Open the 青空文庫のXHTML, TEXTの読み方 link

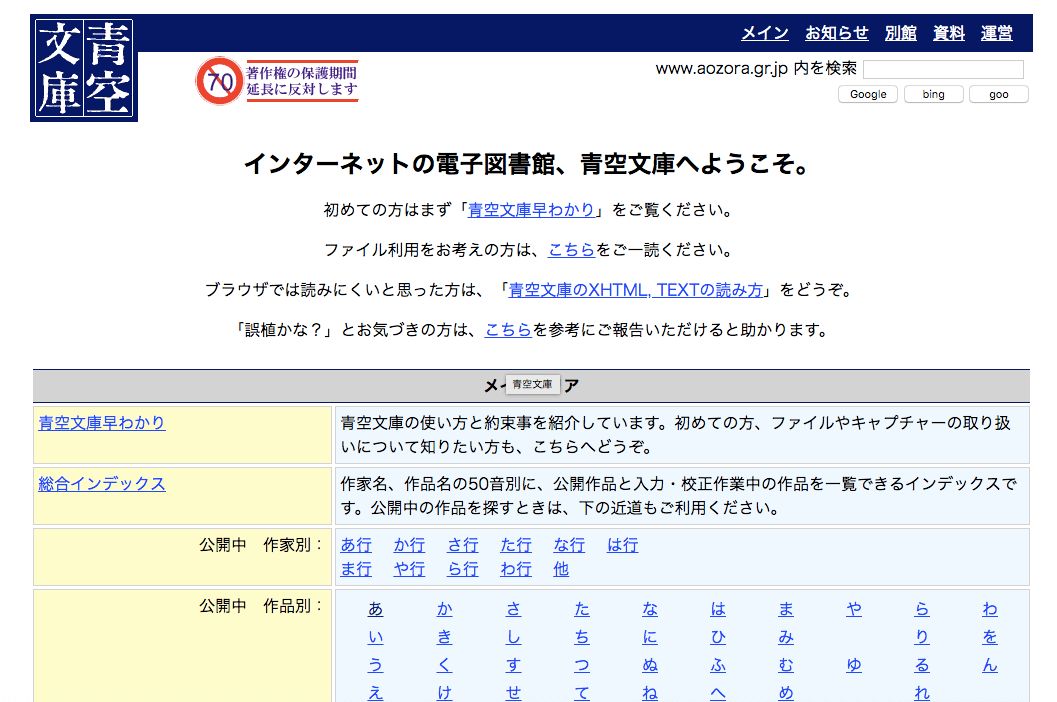pos(636,290)
